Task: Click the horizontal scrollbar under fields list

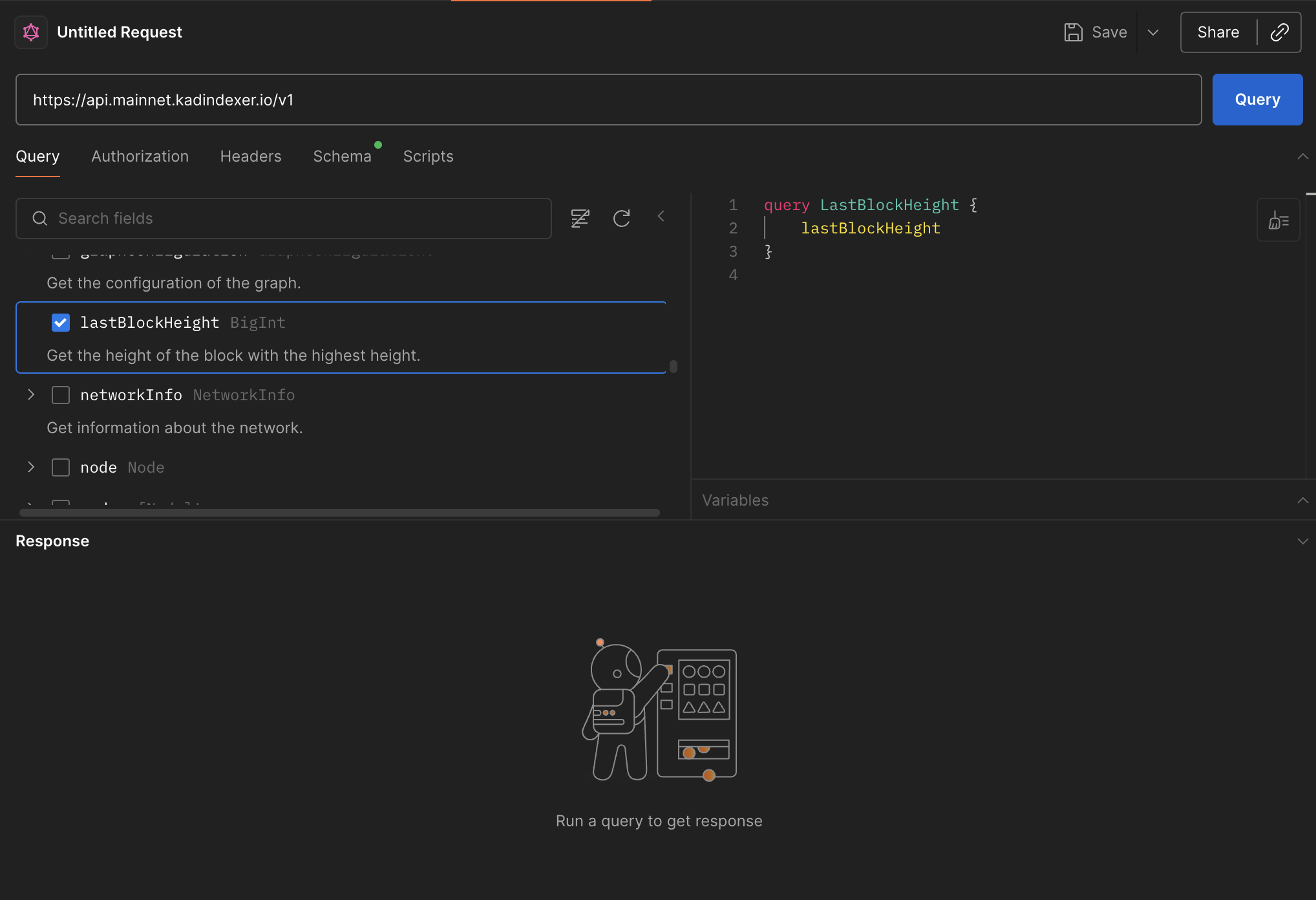Action: (339, 513)
